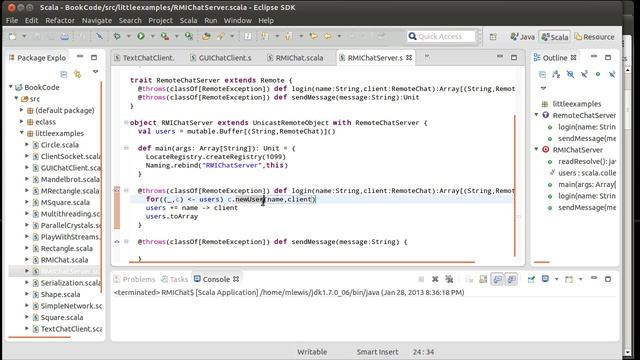Click the Debug bug icon
Screen dimensions: 640x360
click(x=117, y=36)
